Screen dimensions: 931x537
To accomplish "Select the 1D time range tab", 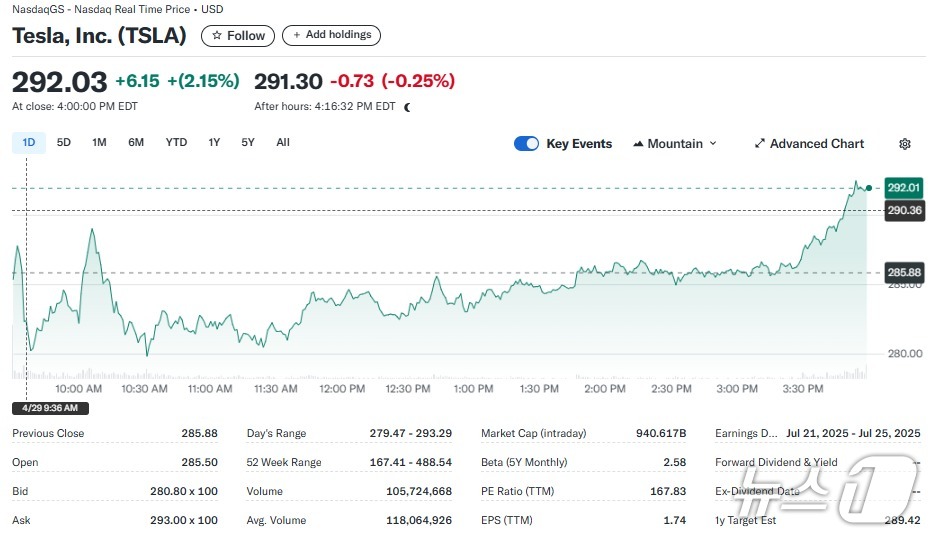I will coord(29,143).
